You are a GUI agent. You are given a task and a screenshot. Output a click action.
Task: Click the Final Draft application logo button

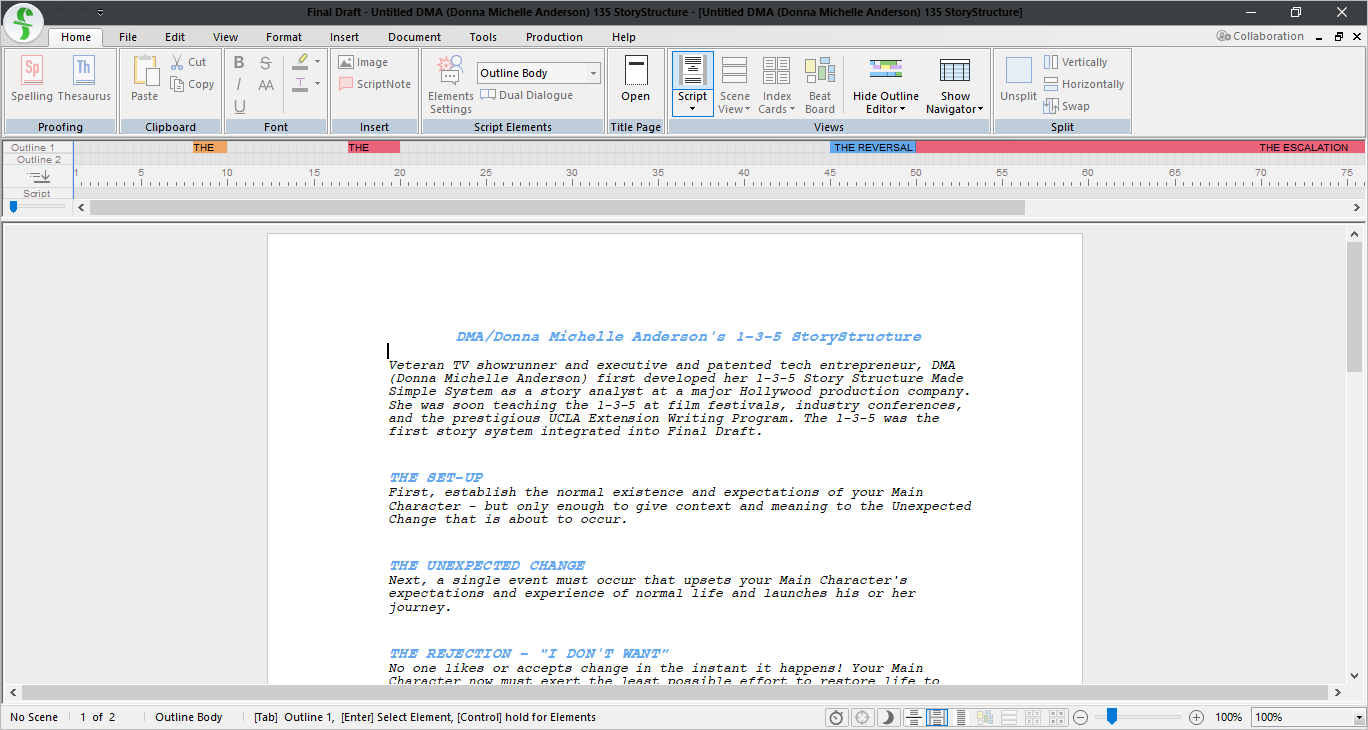coord(24,22)
